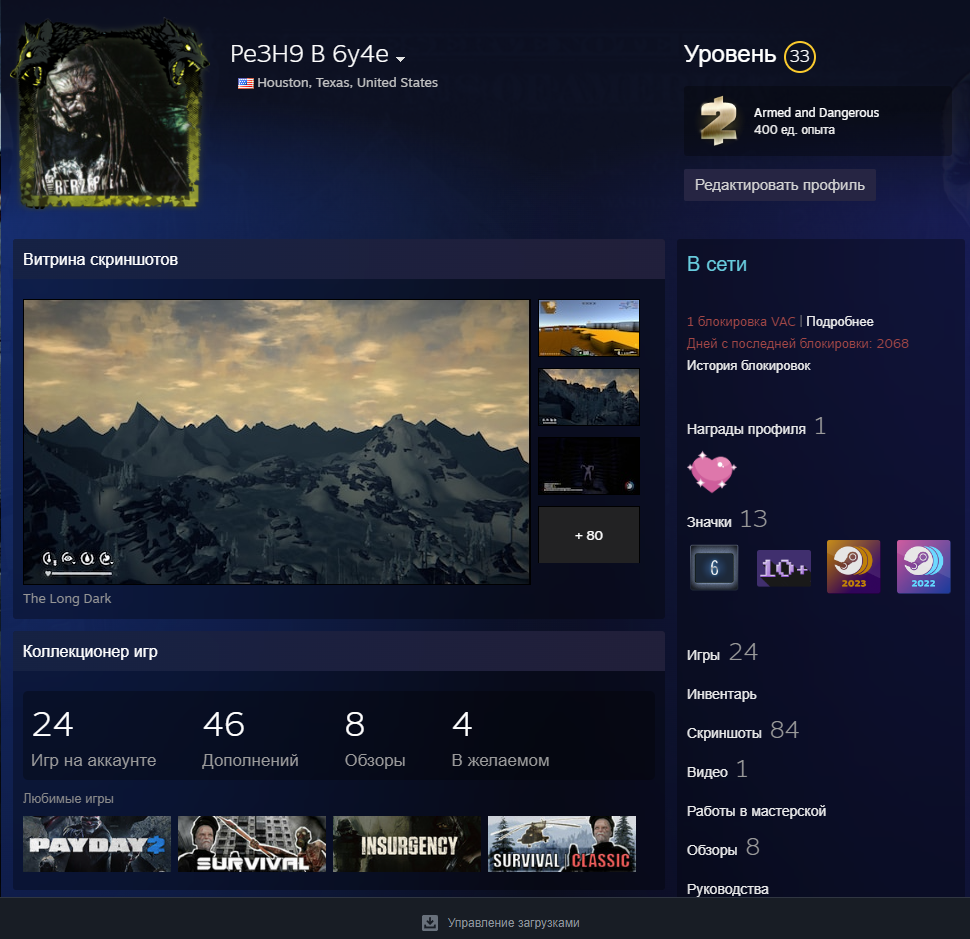
Task: Open the PAYDAY 2 favorite game banner
Action: (x=97, y=844)
